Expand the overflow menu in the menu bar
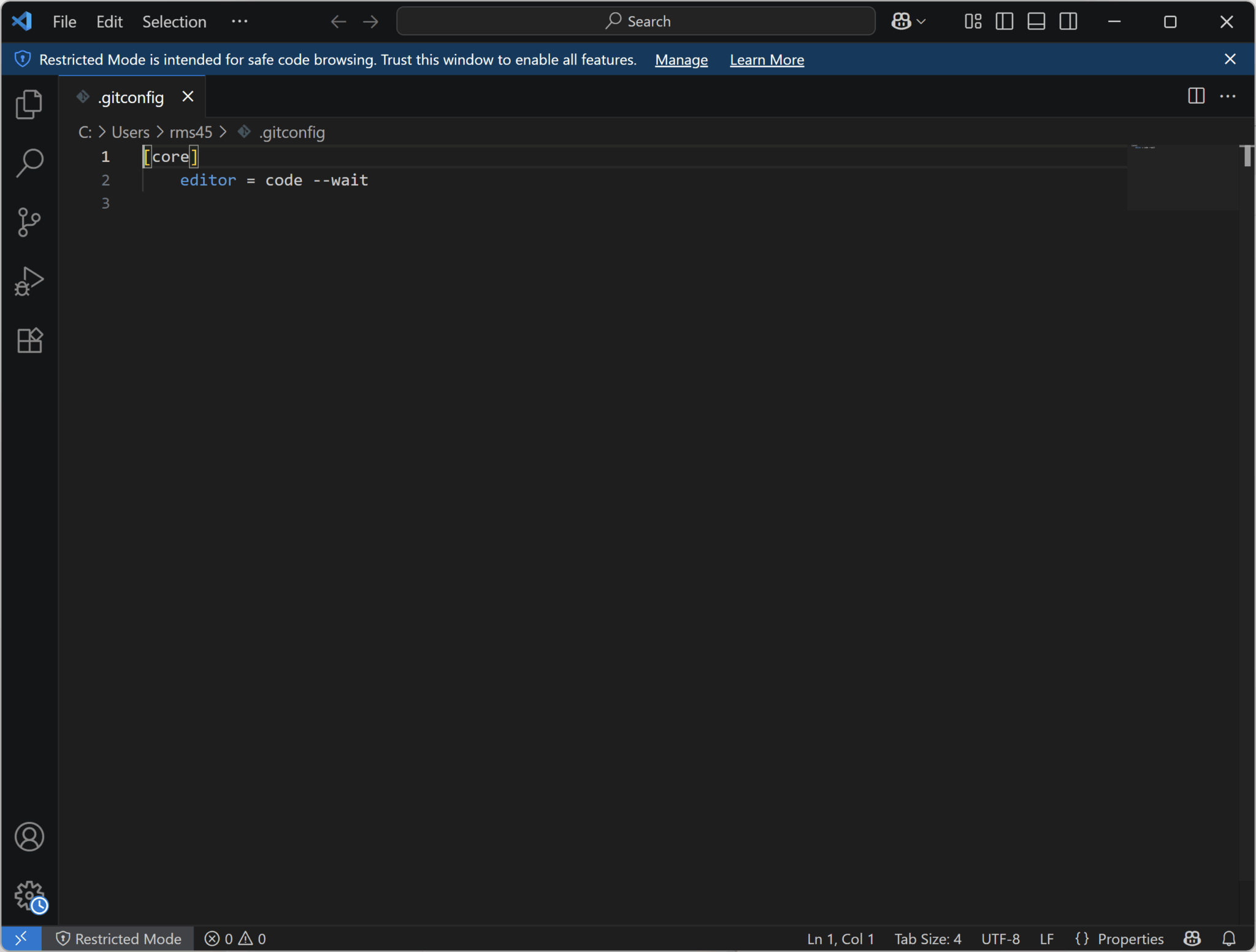This screenshot has width=1256, height=952. (x=239, y=21)
